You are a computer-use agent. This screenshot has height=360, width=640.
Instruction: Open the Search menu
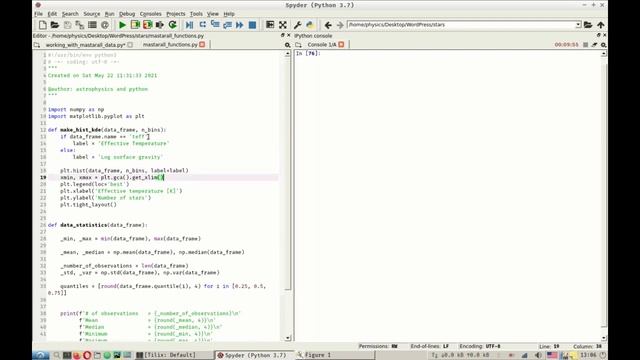tap(70, 14)
